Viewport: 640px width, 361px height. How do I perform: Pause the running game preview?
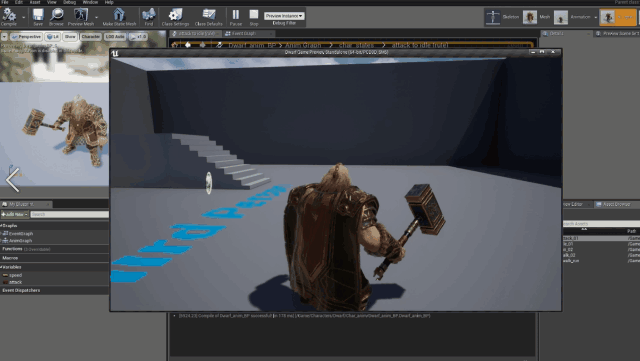click(x=236, y=17)
